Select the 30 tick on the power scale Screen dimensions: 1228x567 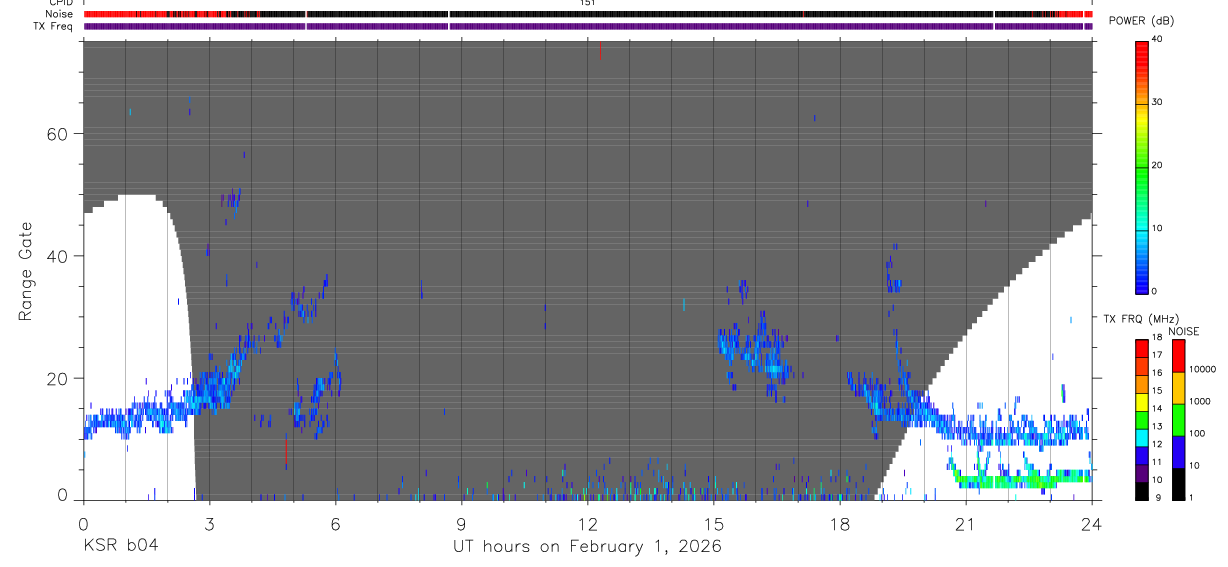click(x=1157, y=102)
